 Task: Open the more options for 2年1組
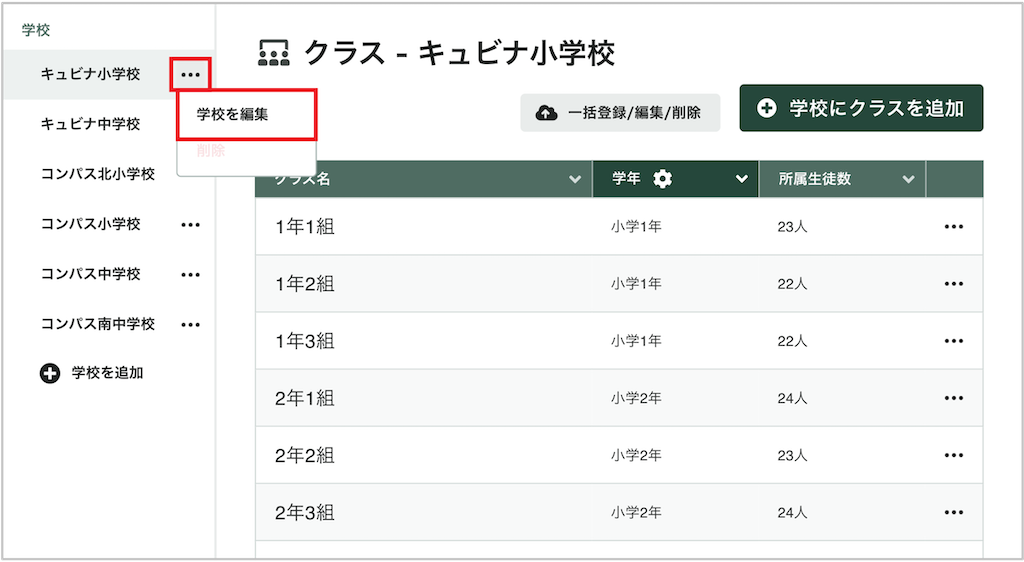[953, 398]
